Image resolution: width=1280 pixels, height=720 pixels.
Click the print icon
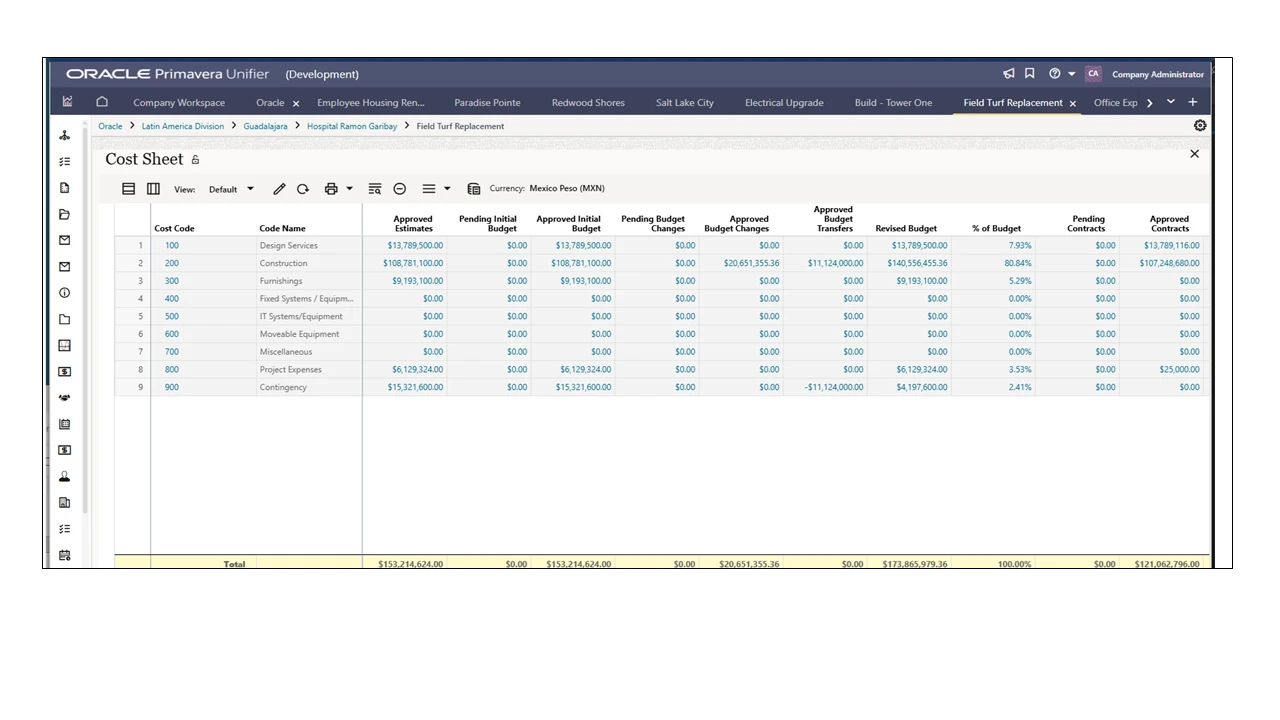[x=331, y=189]
